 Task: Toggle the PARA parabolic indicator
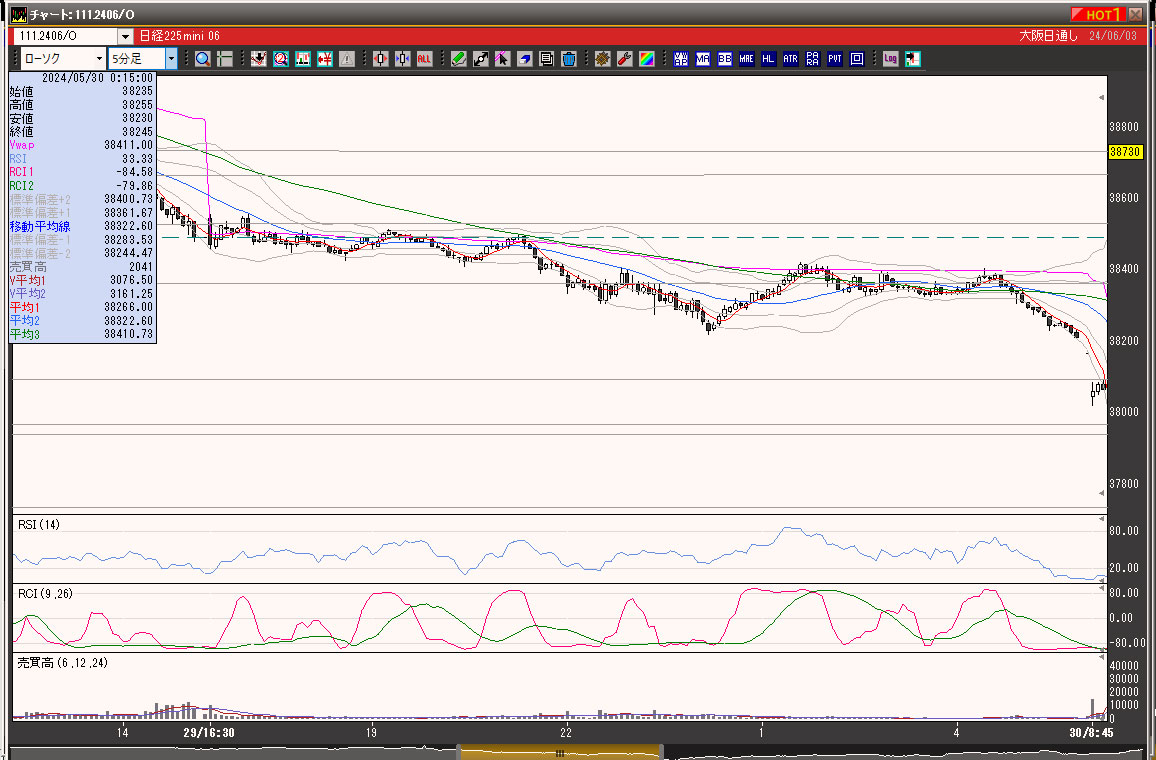[x=812, y=59]
